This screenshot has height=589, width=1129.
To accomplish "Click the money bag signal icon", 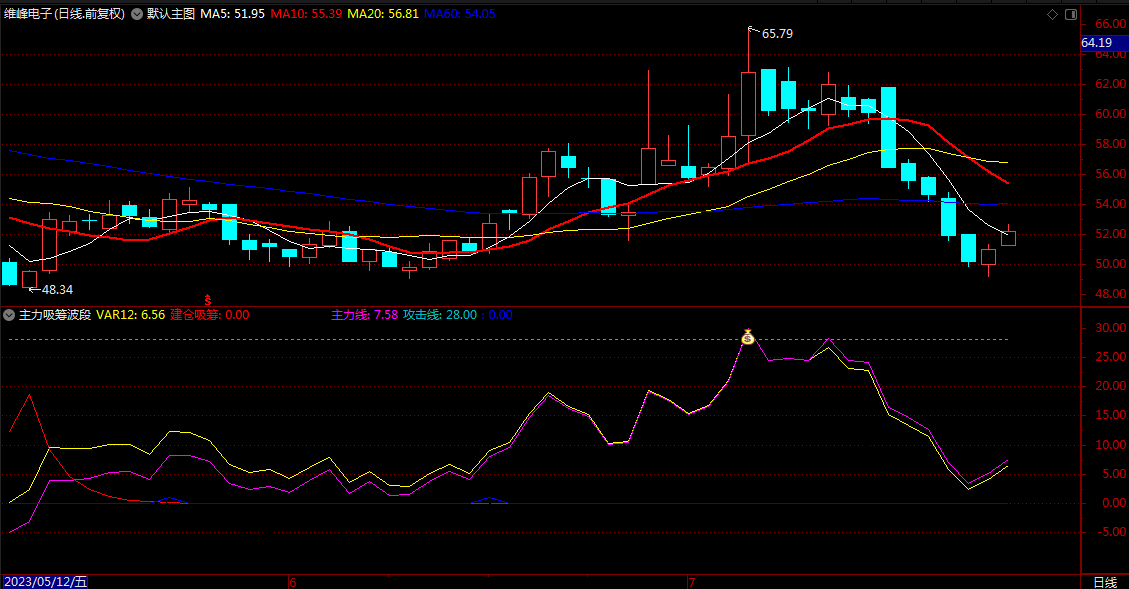I will 748,336.
